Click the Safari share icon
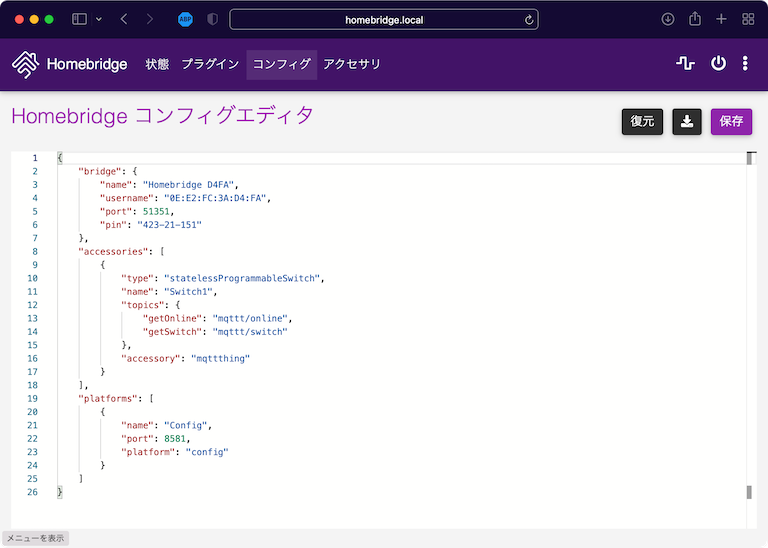 point(695,19)
